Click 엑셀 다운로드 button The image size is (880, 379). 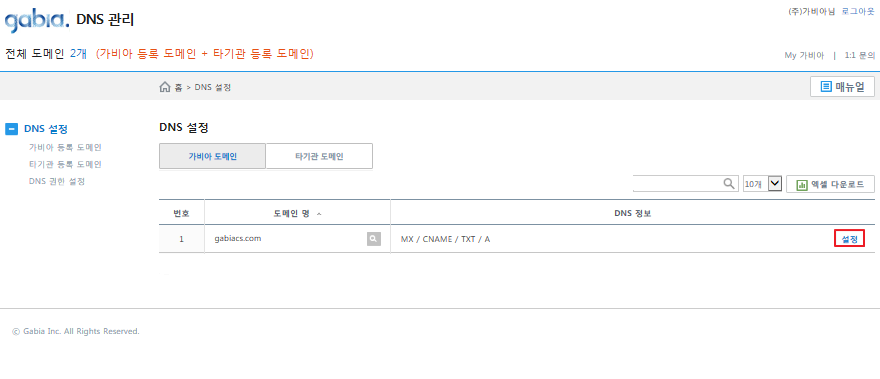pos(830,184)
